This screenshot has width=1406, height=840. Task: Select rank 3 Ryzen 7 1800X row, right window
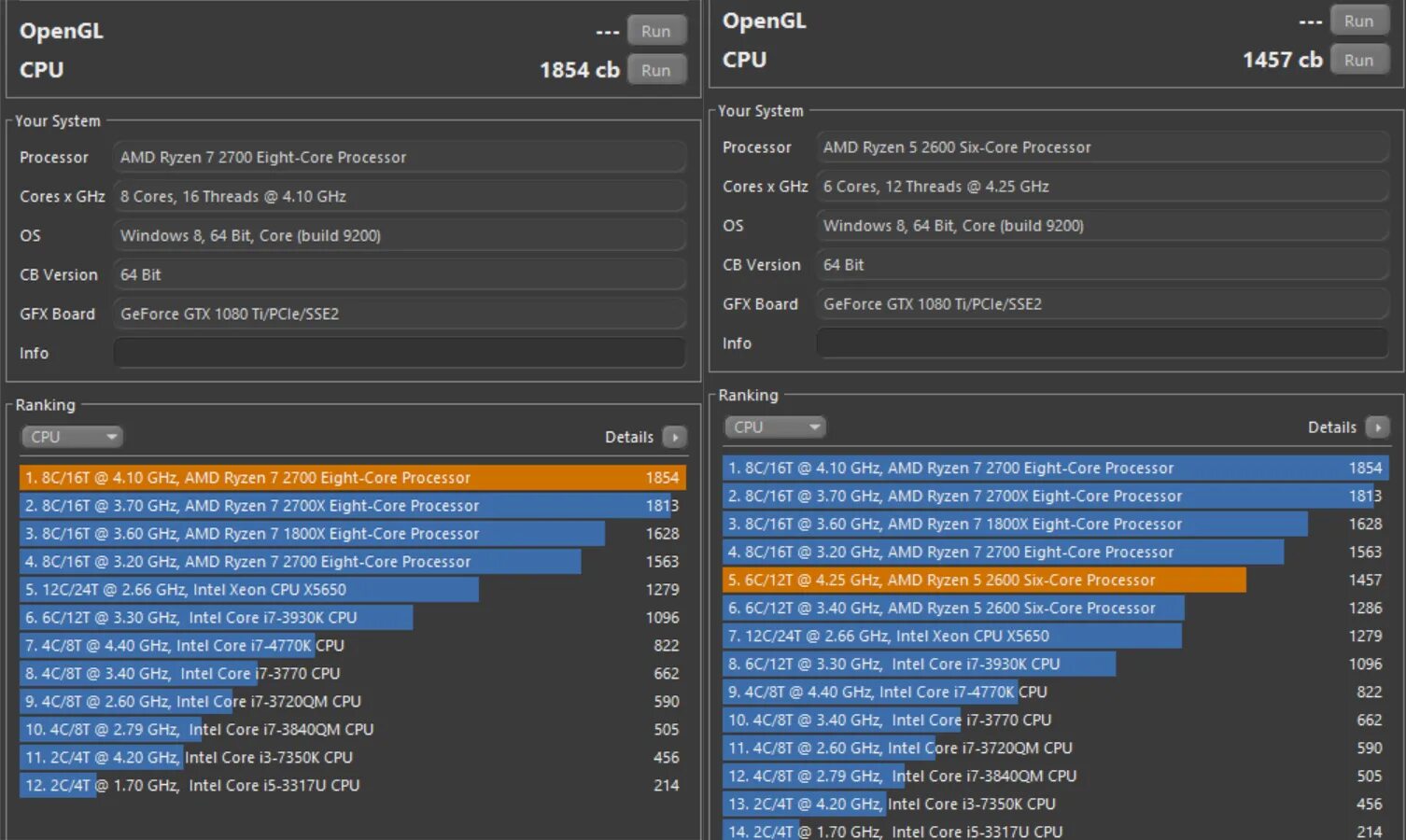coord(1056,524)
